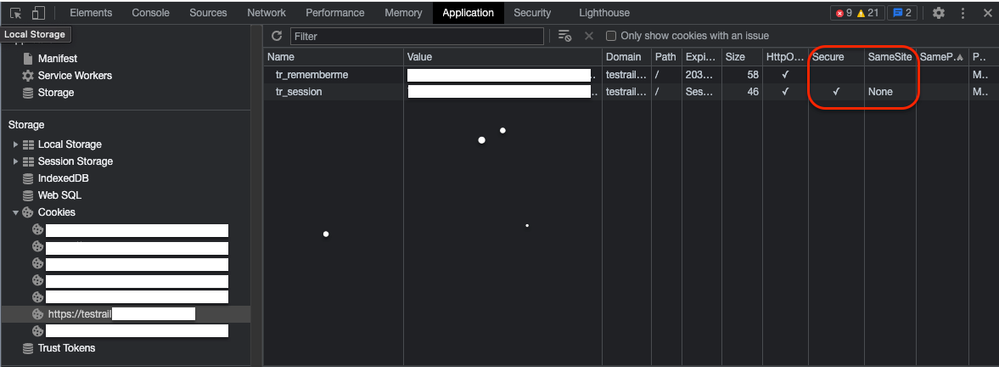The width and height of the screenshot is (999, 367).
Task: Open the DevTools three-dot menu
Action: click(x=963, y=13)
